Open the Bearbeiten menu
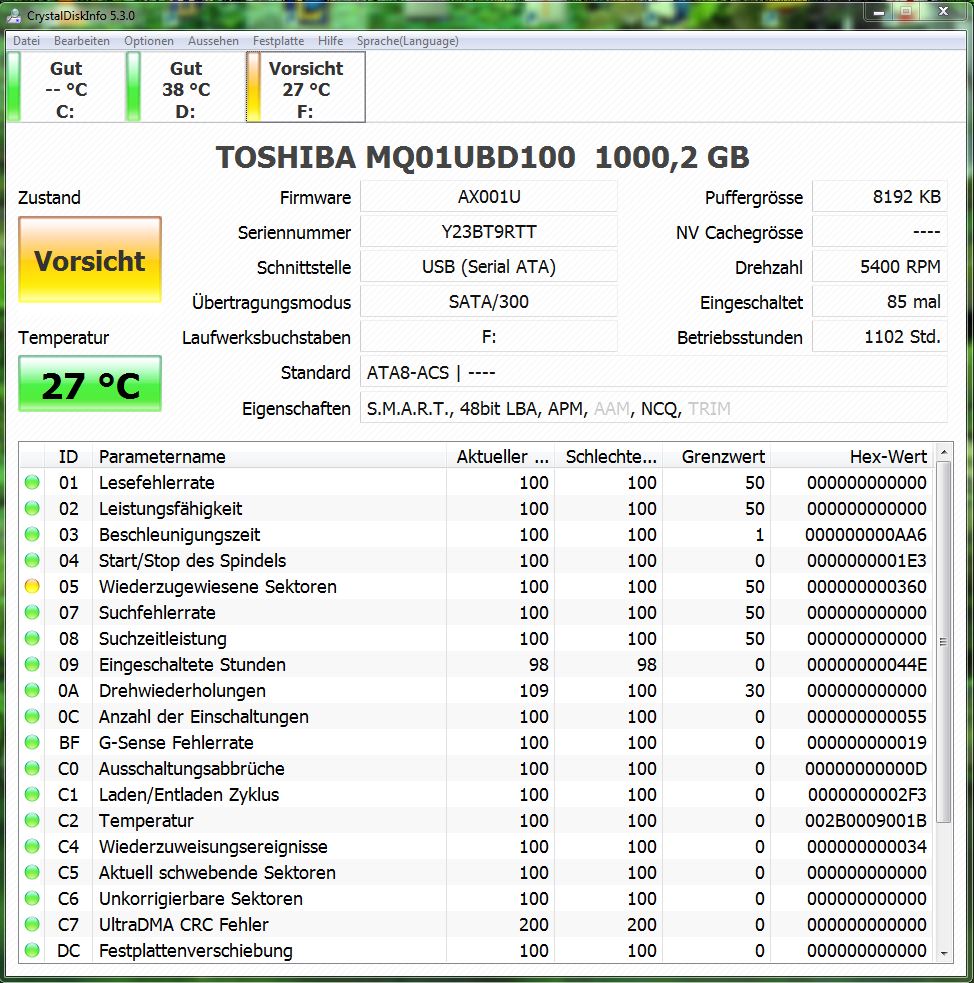This screenshot has height=983, width=974. tap(81, 41)
